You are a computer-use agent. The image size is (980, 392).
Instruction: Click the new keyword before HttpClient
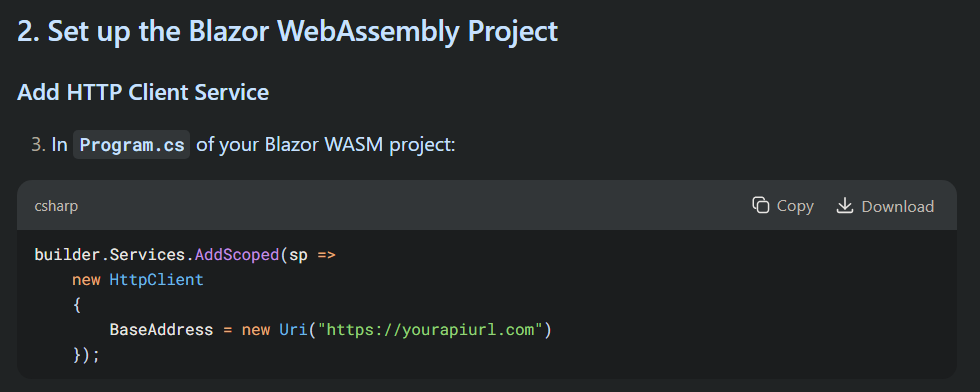(86, 279)
